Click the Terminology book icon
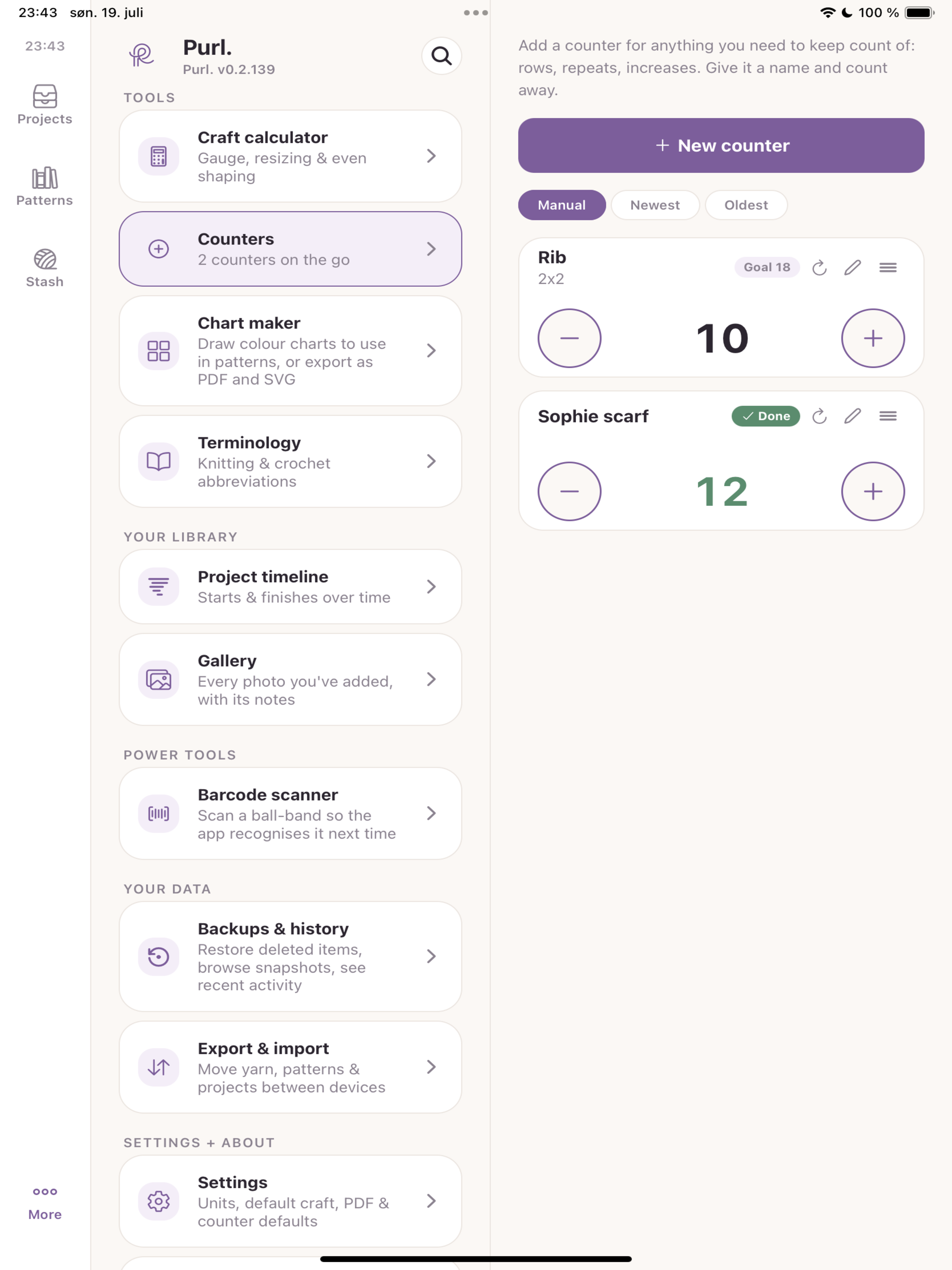This screenshot has height=1270, width=952. tap(159, 461)
